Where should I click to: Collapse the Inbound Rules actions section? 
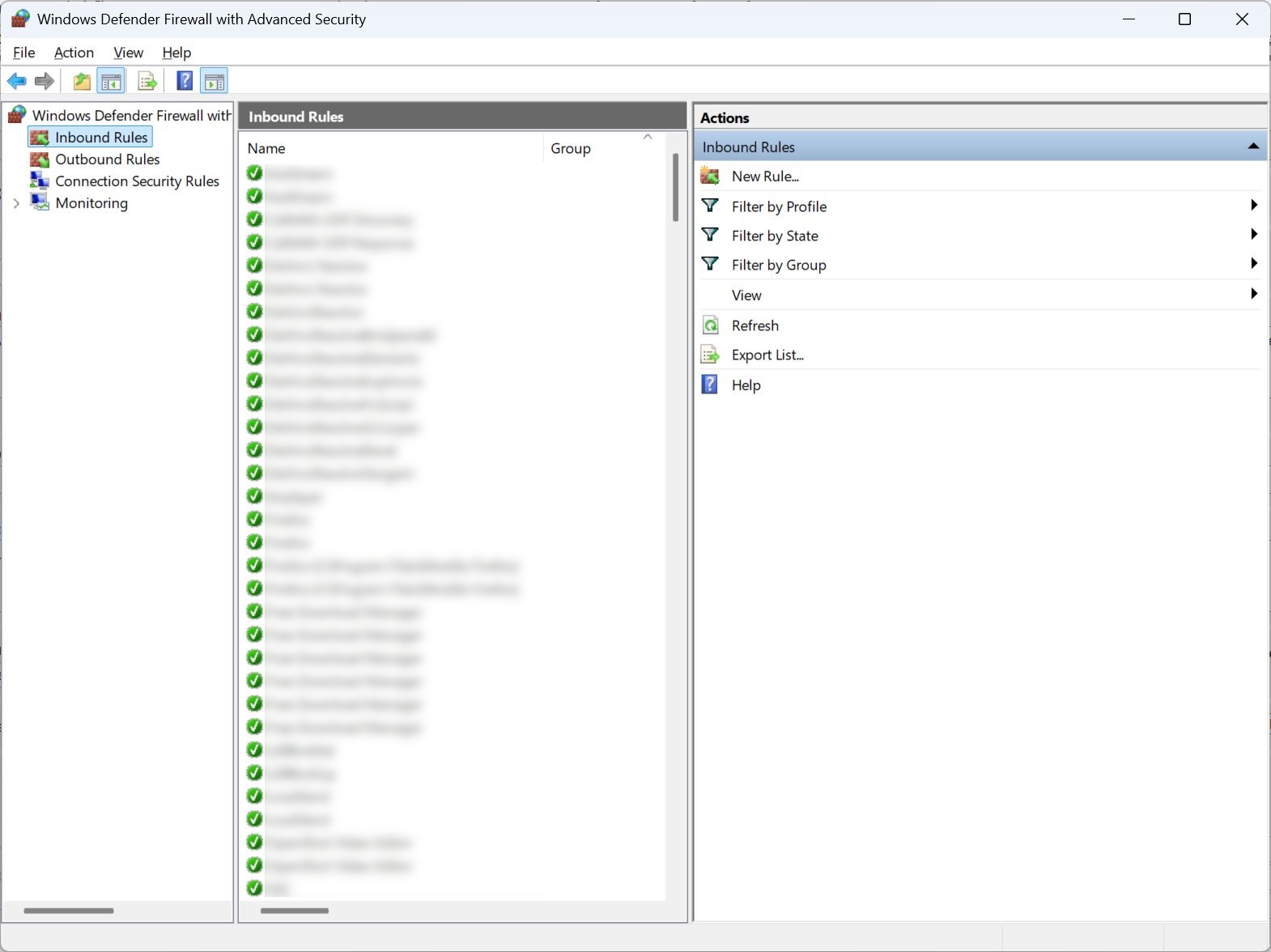point(1253,147)
